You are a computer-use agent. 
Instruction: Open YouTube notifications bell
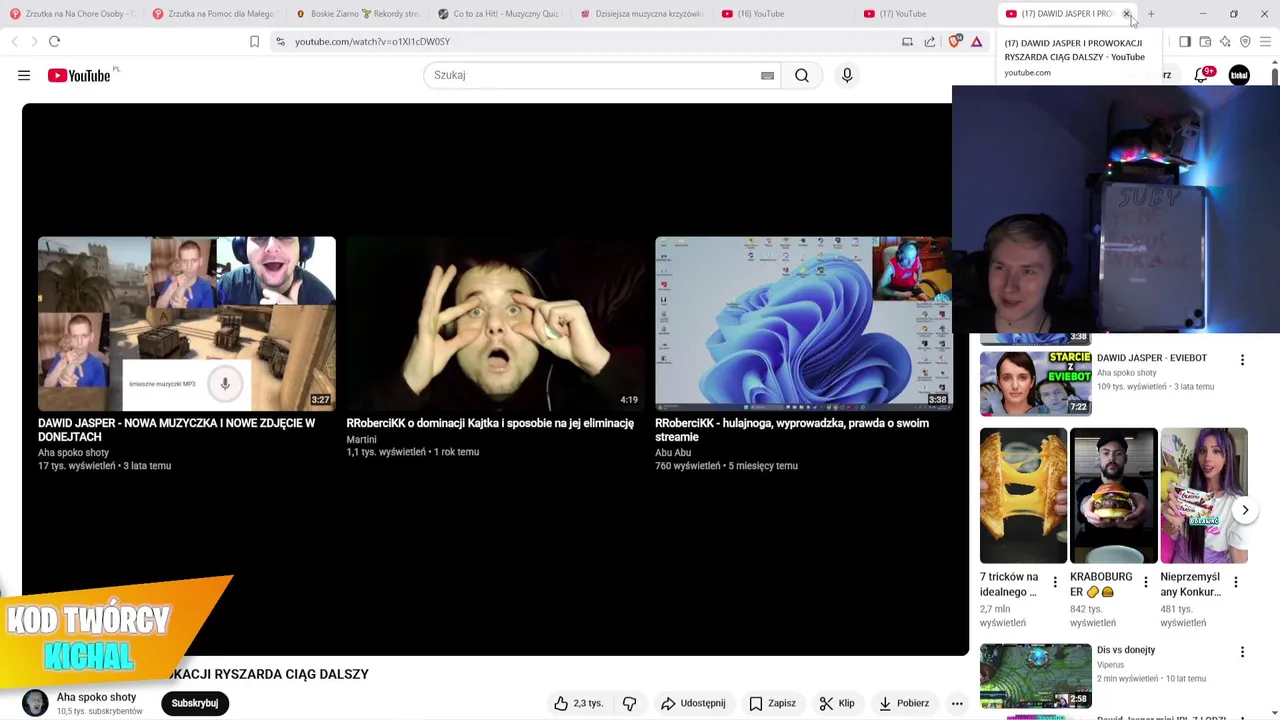pos(1201,75)
